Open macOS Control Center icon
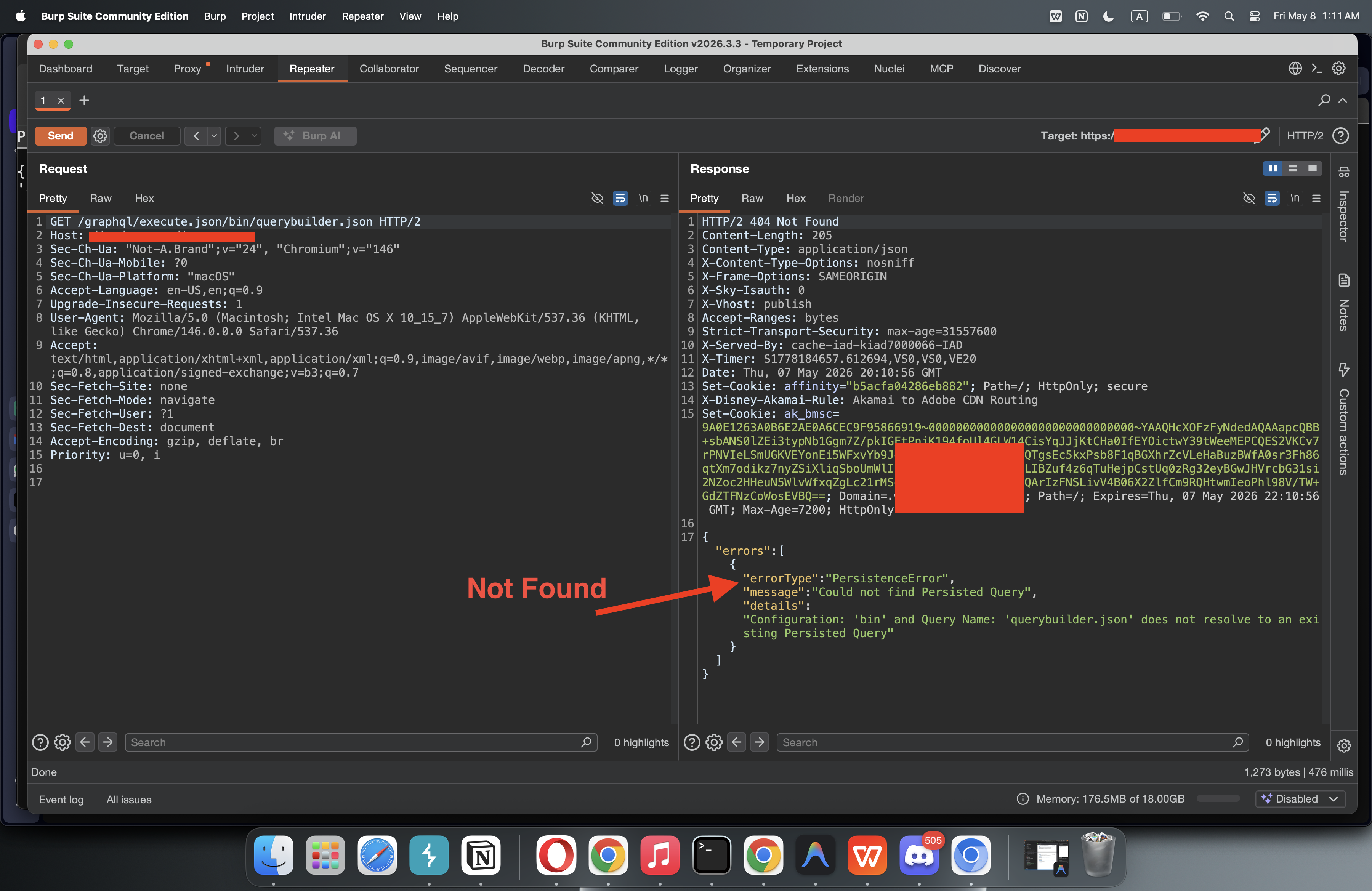Screen dimensions: 1372x891 (x=1254, y=16)
